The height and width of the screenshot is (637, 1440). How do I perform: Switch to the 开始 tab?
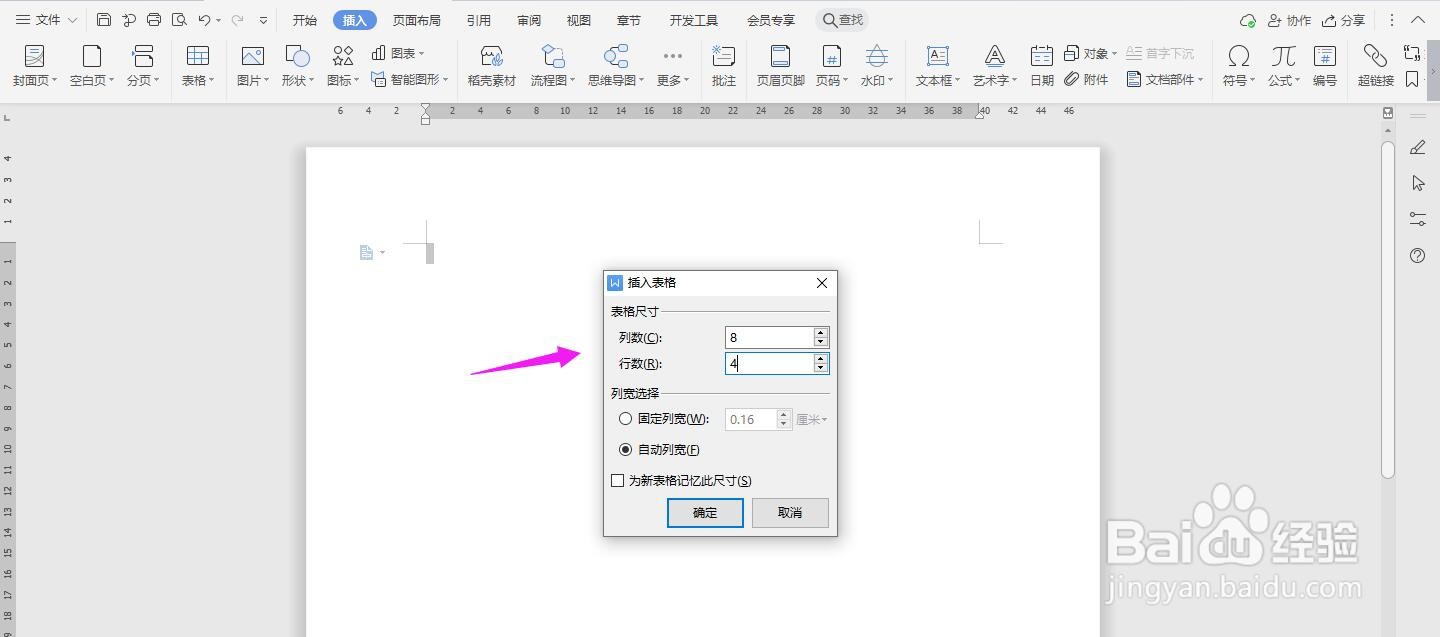click(x=305, y=20)
